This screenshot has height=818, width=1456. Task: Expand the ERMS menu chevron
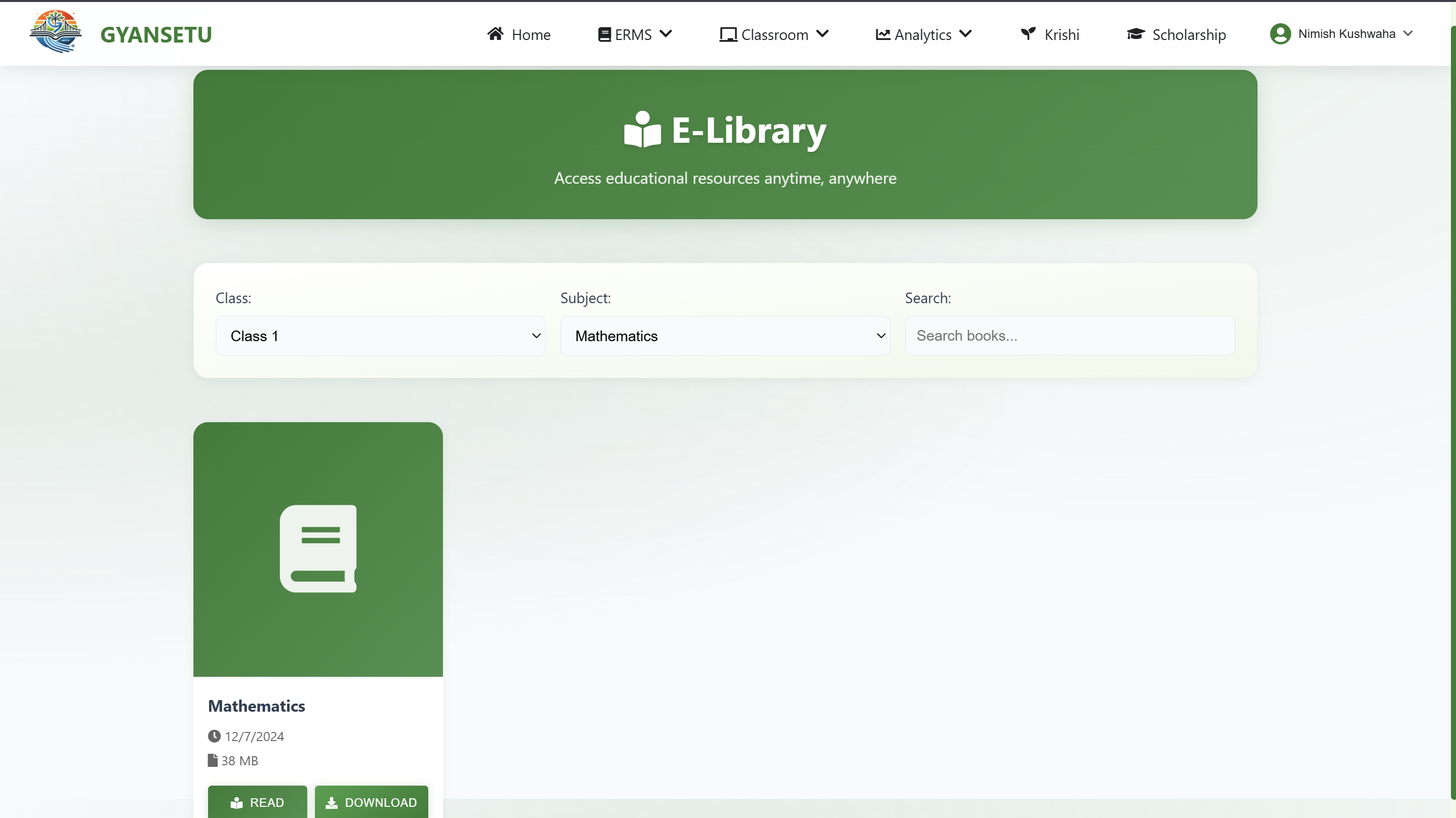tap(666, 34)
